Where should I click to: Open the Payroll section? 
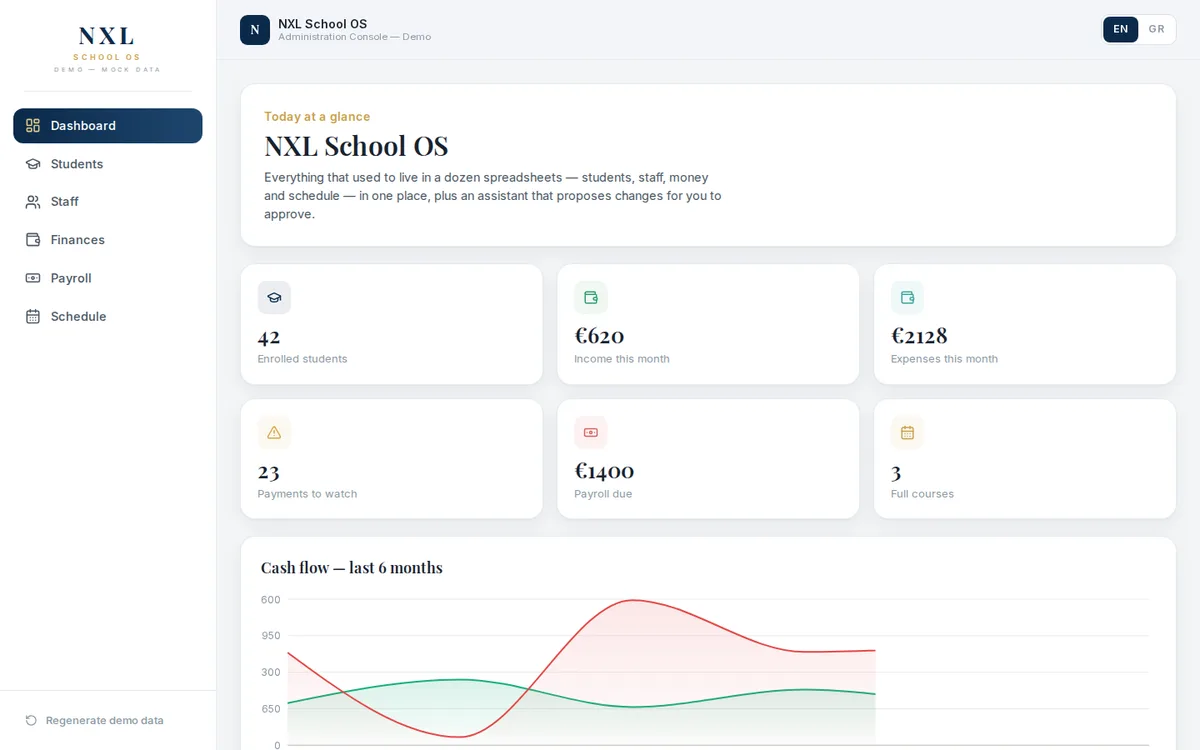(x=108, y=278)
